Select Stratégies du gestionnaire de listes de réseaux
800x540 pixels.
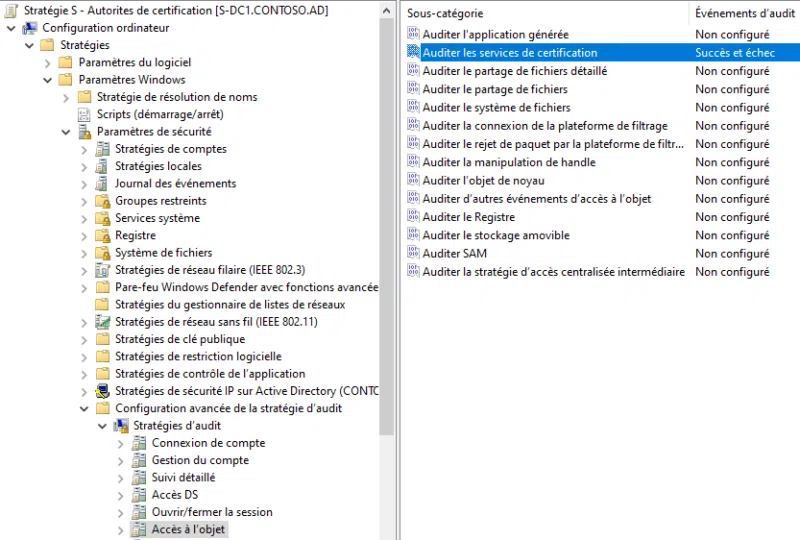230,305
